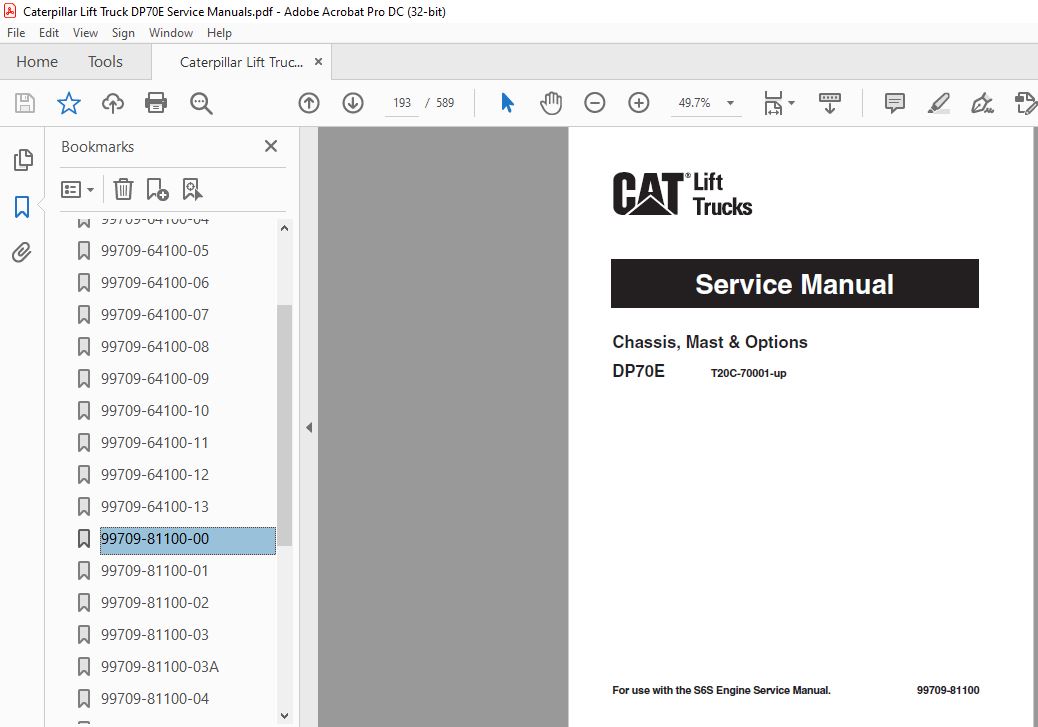The width and height of the screenshot is (1038, 727).
Task: Select bookmark 99709-81100-01
Action: [154, 571]
